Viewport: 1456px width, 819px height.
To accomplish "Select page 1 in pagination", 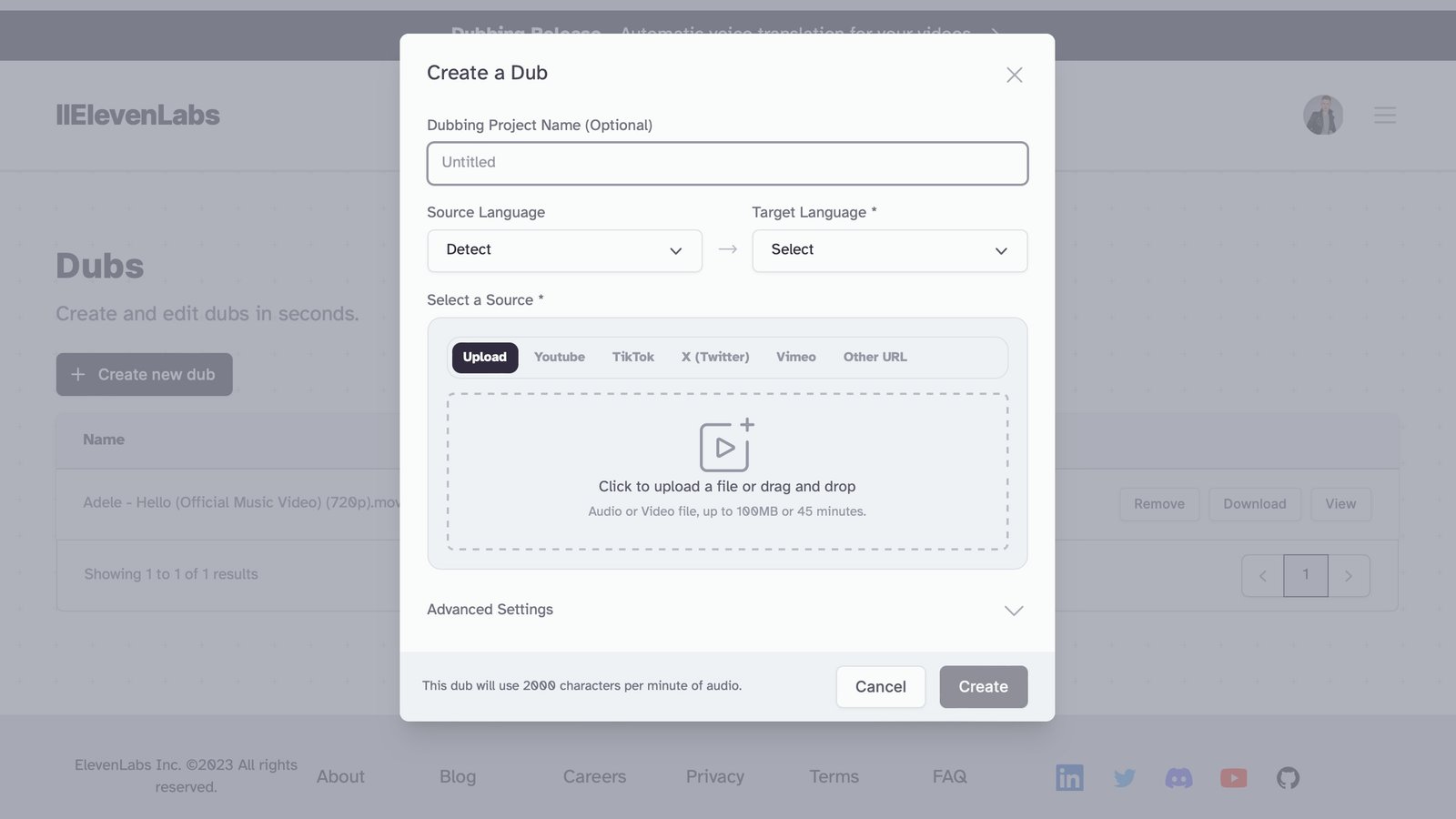I will click(1305, 575).
